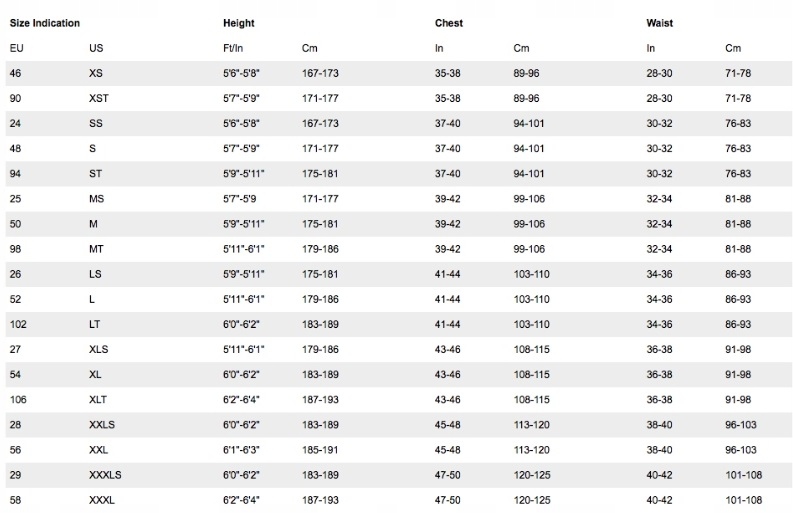Click the XXLS size cell

pos(102,424)
